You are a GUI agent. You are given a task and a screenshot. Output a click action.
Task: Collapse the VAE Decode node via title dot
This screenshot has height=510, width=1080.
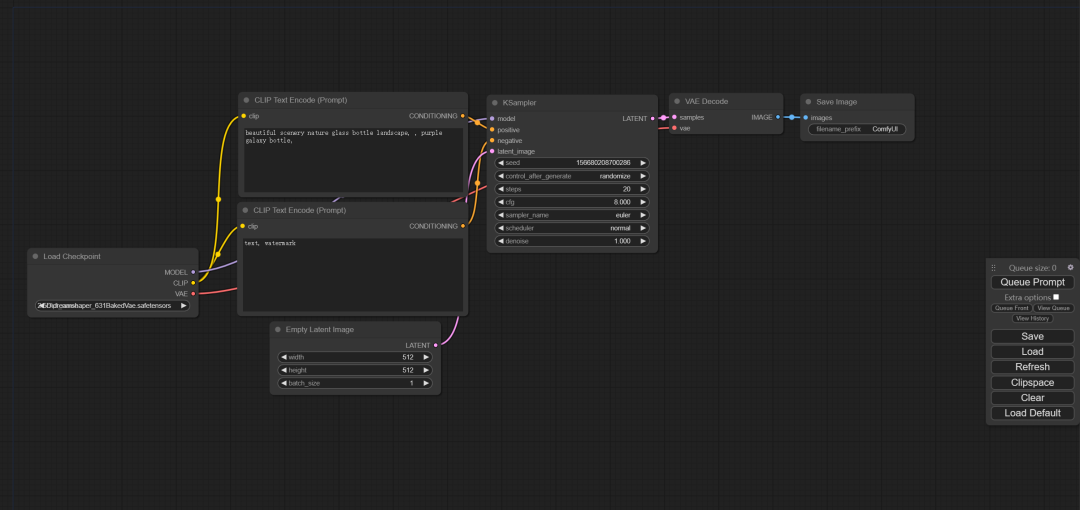tap(677, 101)
